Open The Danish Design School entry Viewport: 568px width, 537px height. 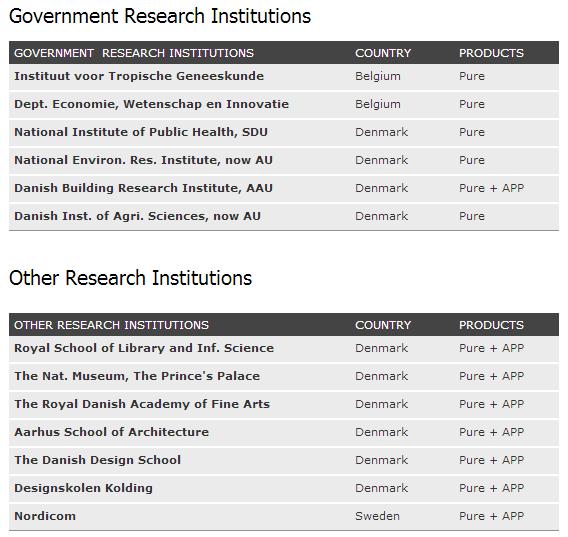(97, 460)
